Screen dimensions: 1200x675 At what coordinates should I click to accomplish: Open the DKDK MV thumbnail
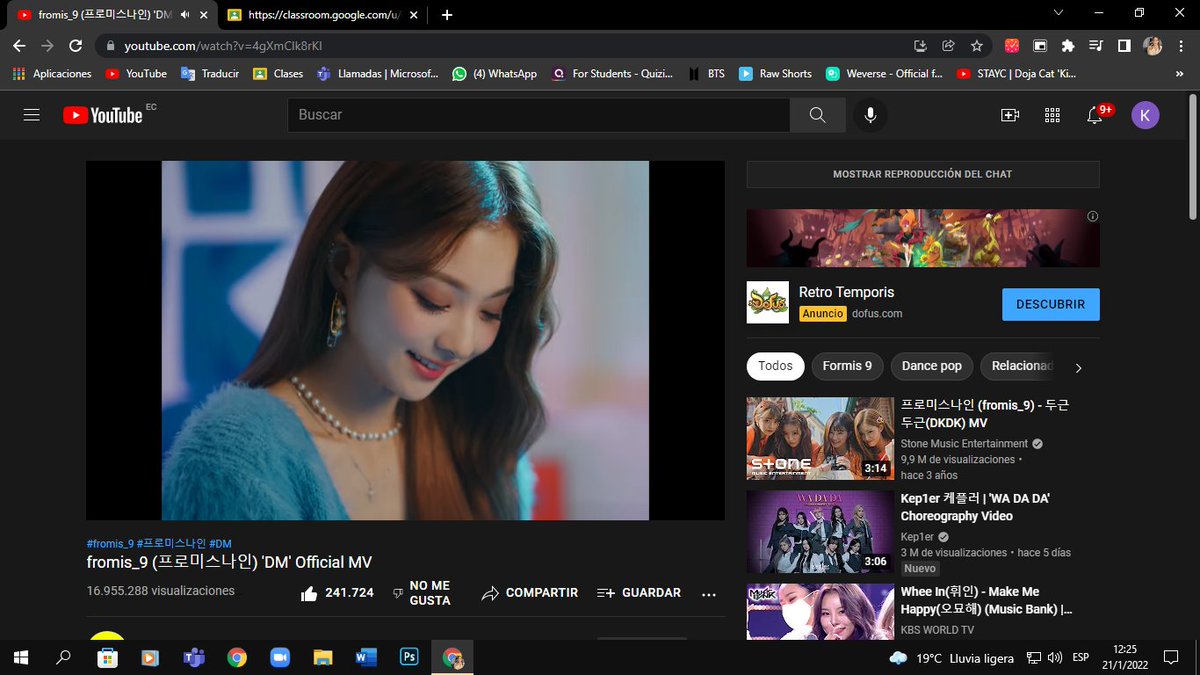[x=820, y=439]
